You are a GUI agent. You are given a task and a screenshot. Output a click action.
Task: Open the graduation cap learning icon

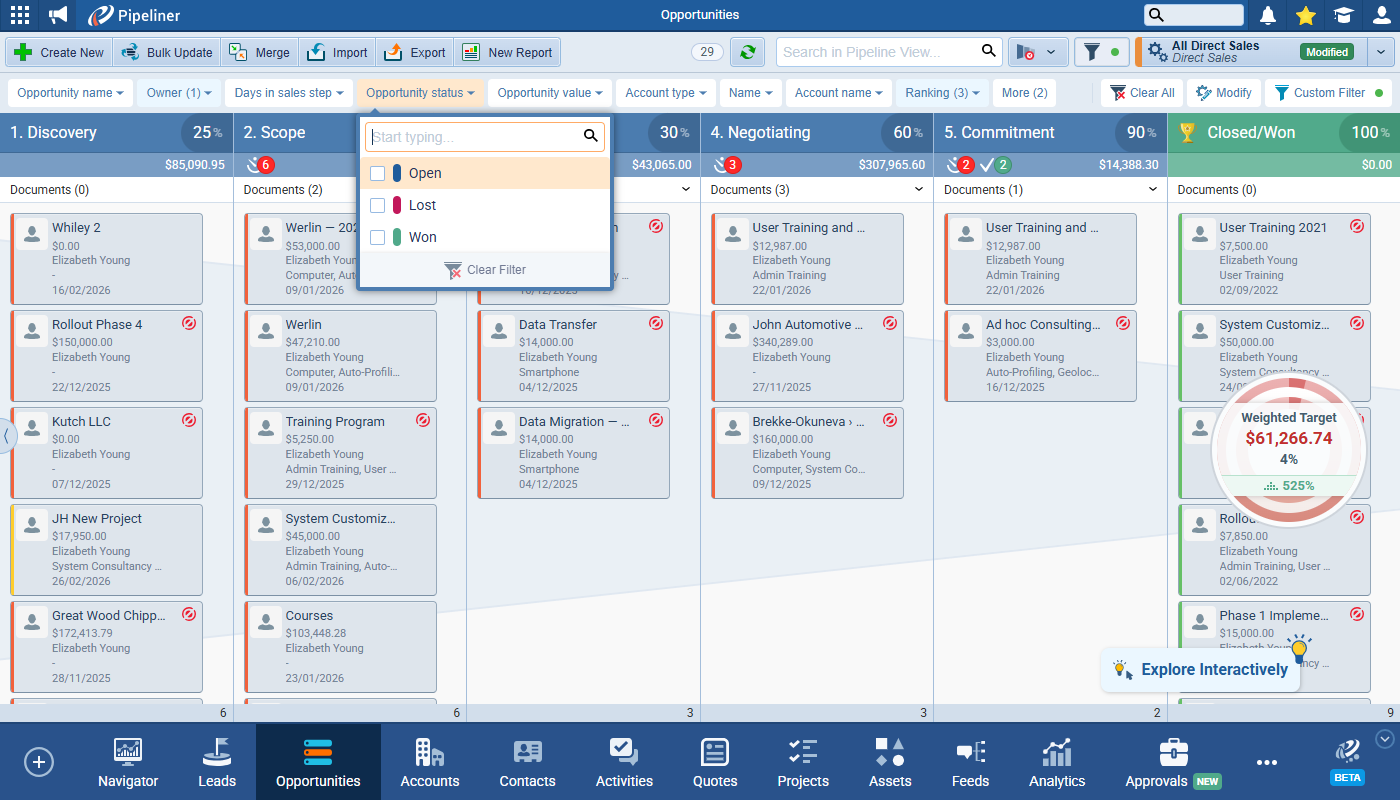point(1343,15)
